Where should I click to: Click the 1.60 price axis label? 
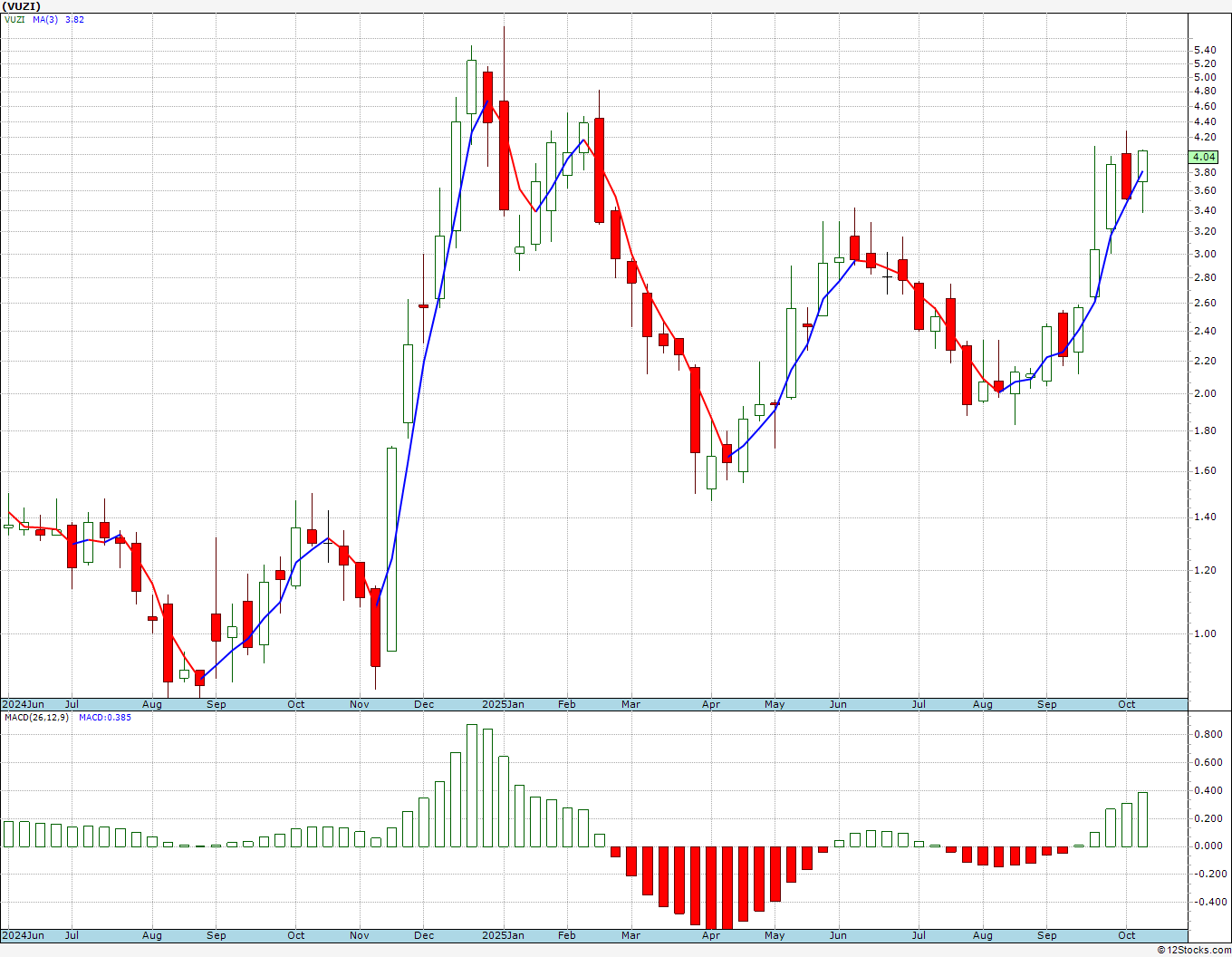tap(1205, 470)
